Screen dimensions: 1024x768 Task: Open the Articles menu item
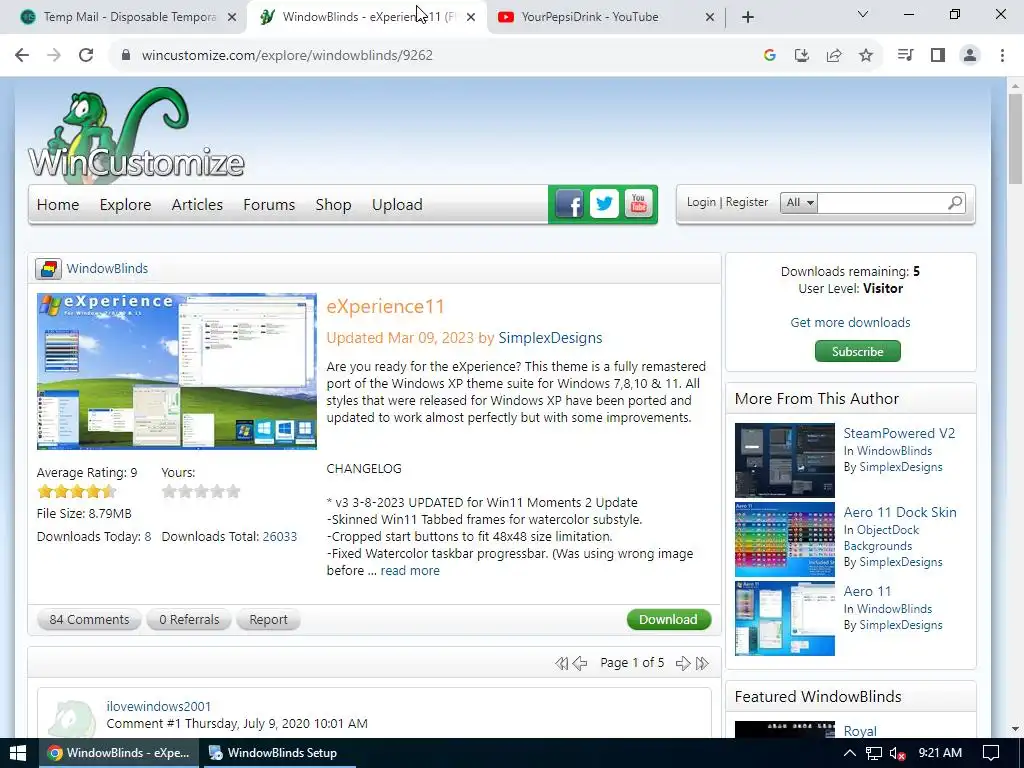click(x=197, y=204)
